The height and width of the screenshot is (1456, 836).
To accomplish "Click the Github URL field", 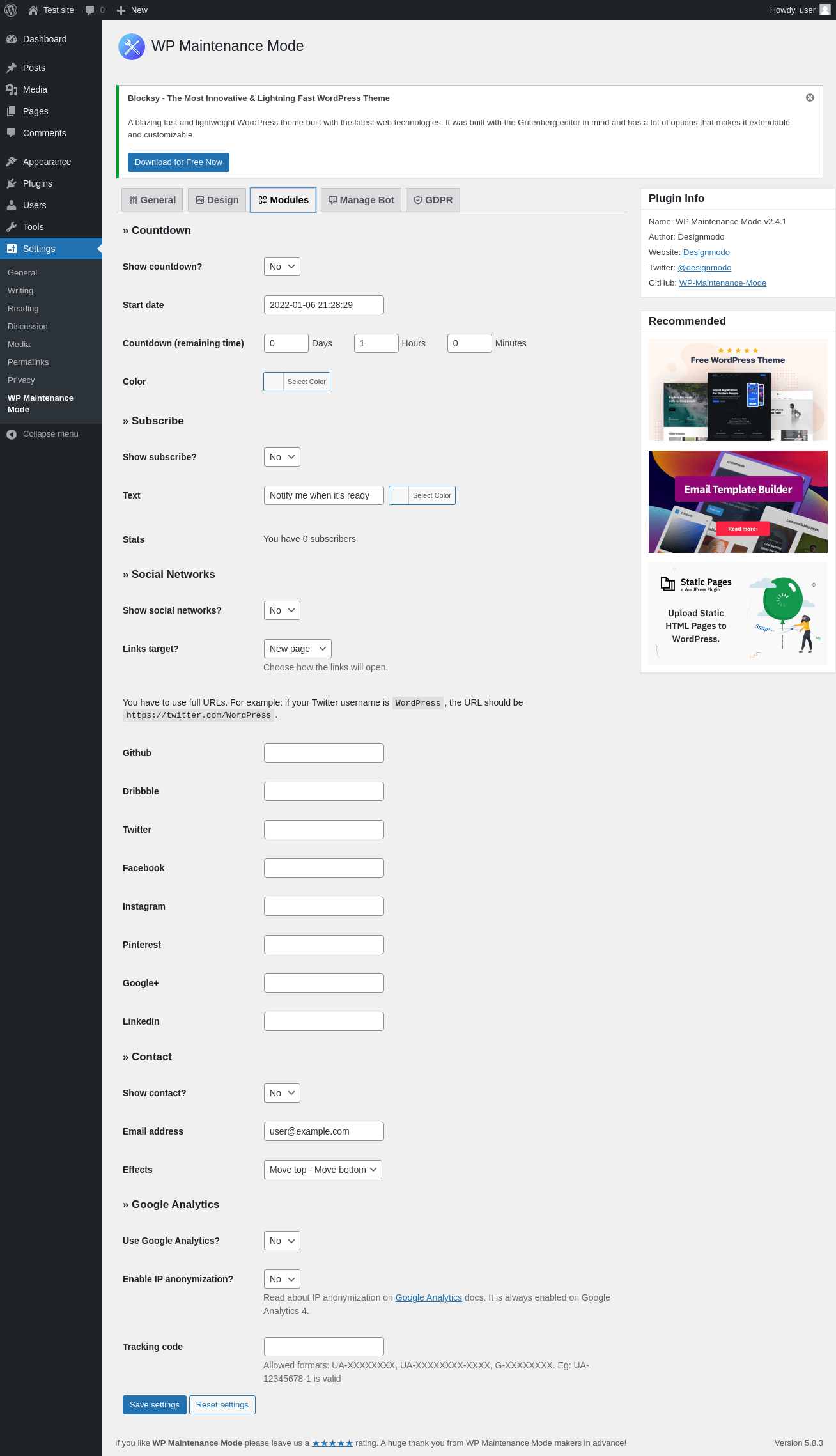I will [x=324, y=753].
